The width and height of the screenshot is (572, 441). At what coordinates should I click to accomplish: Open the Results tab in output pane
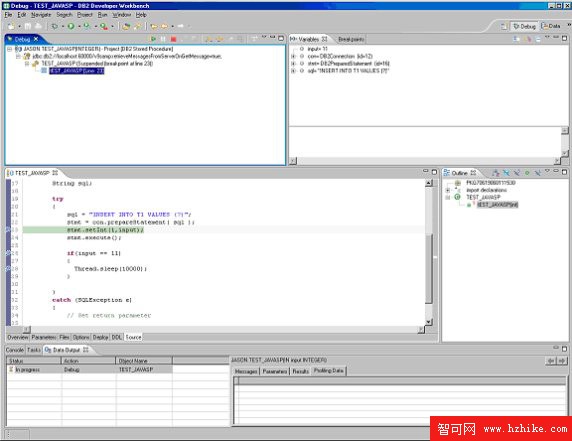coord(301,371)
